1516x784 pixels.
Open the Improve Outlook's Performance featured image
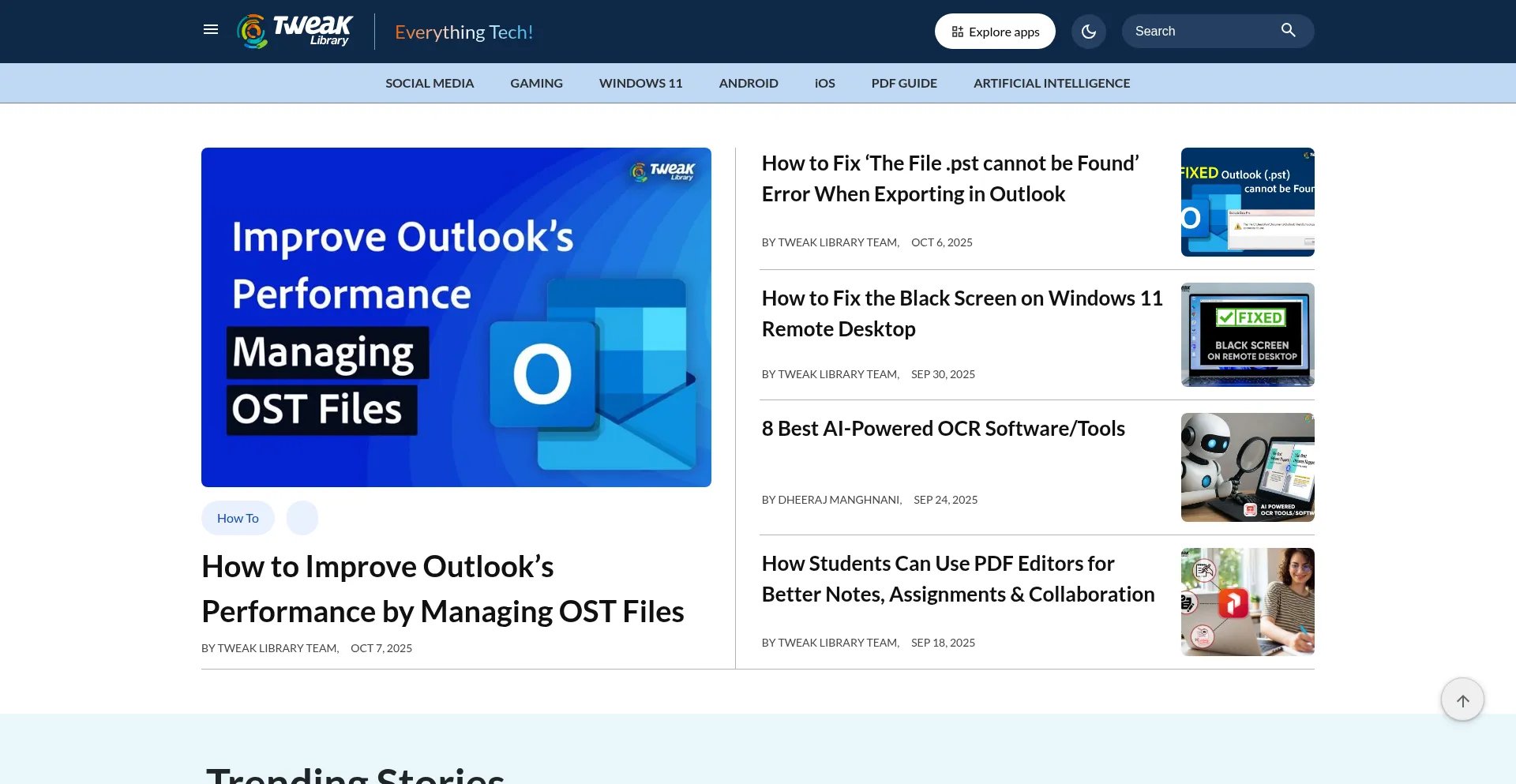click(x=456, y=317)
